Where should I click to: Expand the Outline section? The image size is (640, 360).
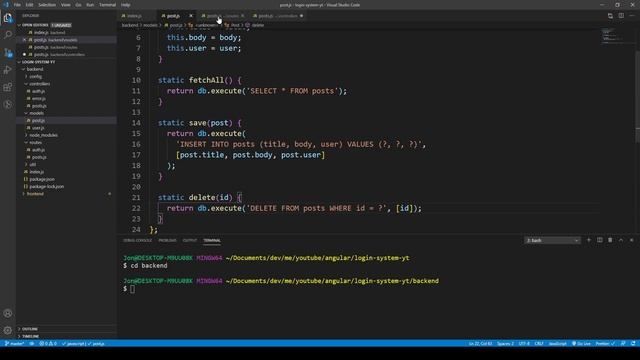click(66, 329)
